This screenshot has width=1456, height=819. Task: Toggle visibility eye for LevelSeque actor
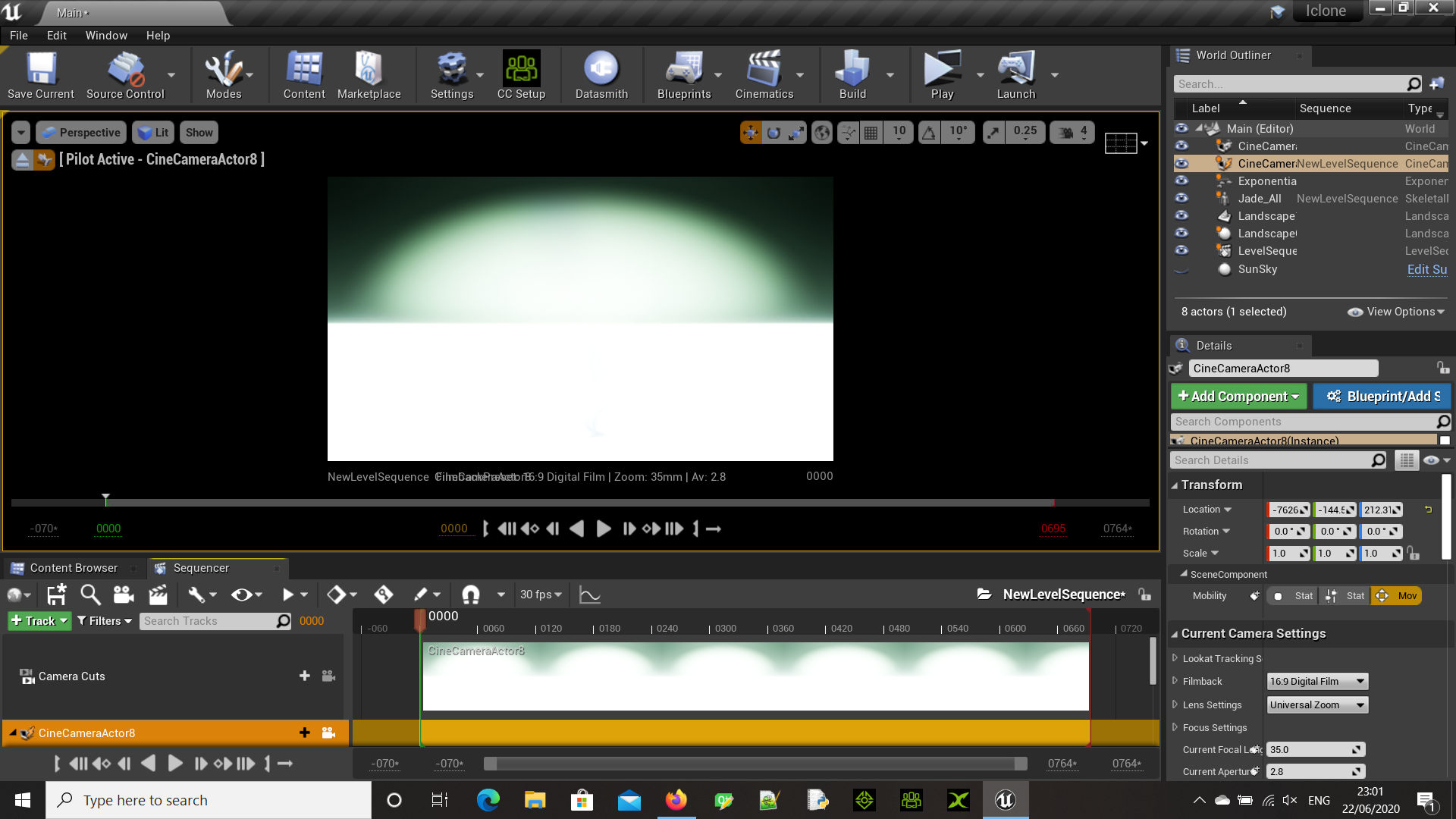point(1181,250)
